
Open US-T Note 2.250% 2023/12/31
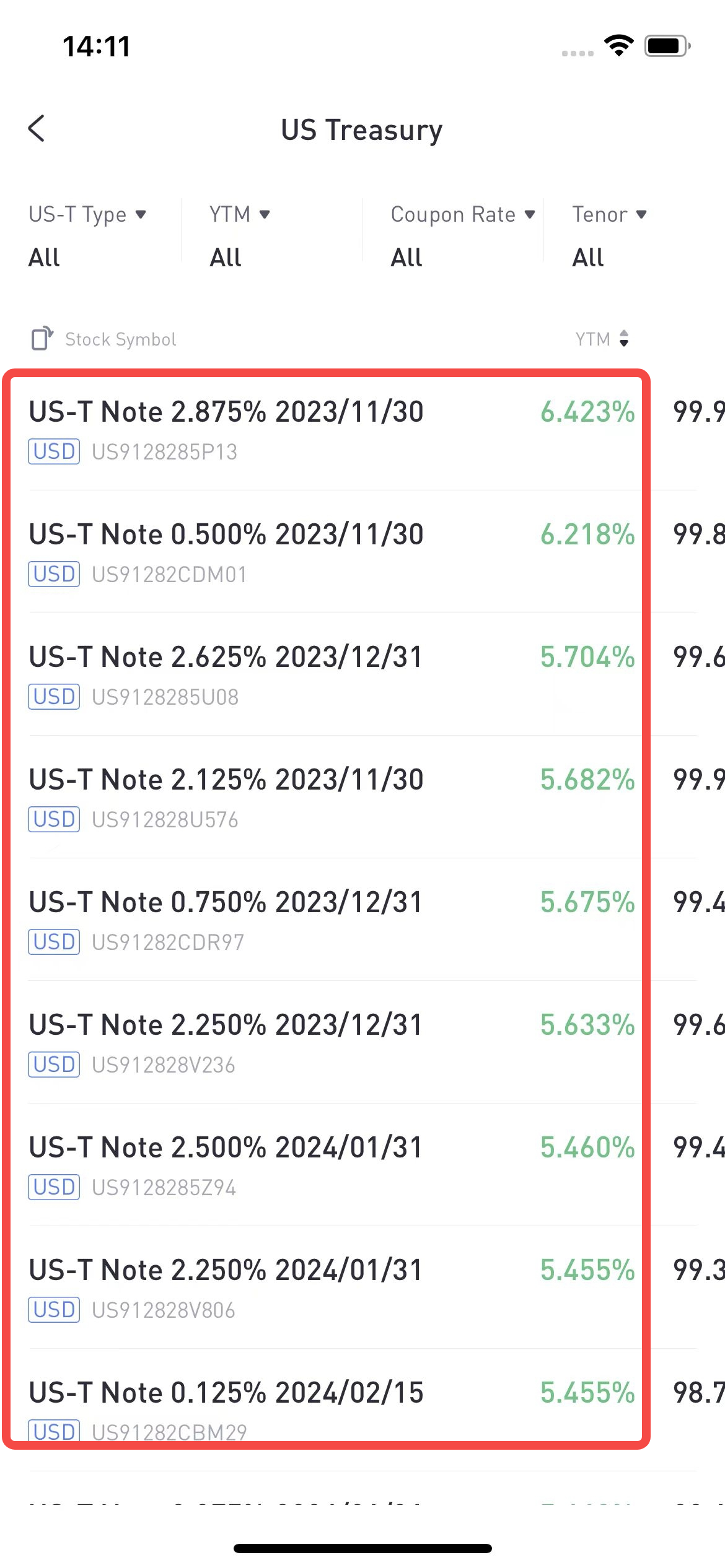pyautogui.click(x=362, y=1043)
